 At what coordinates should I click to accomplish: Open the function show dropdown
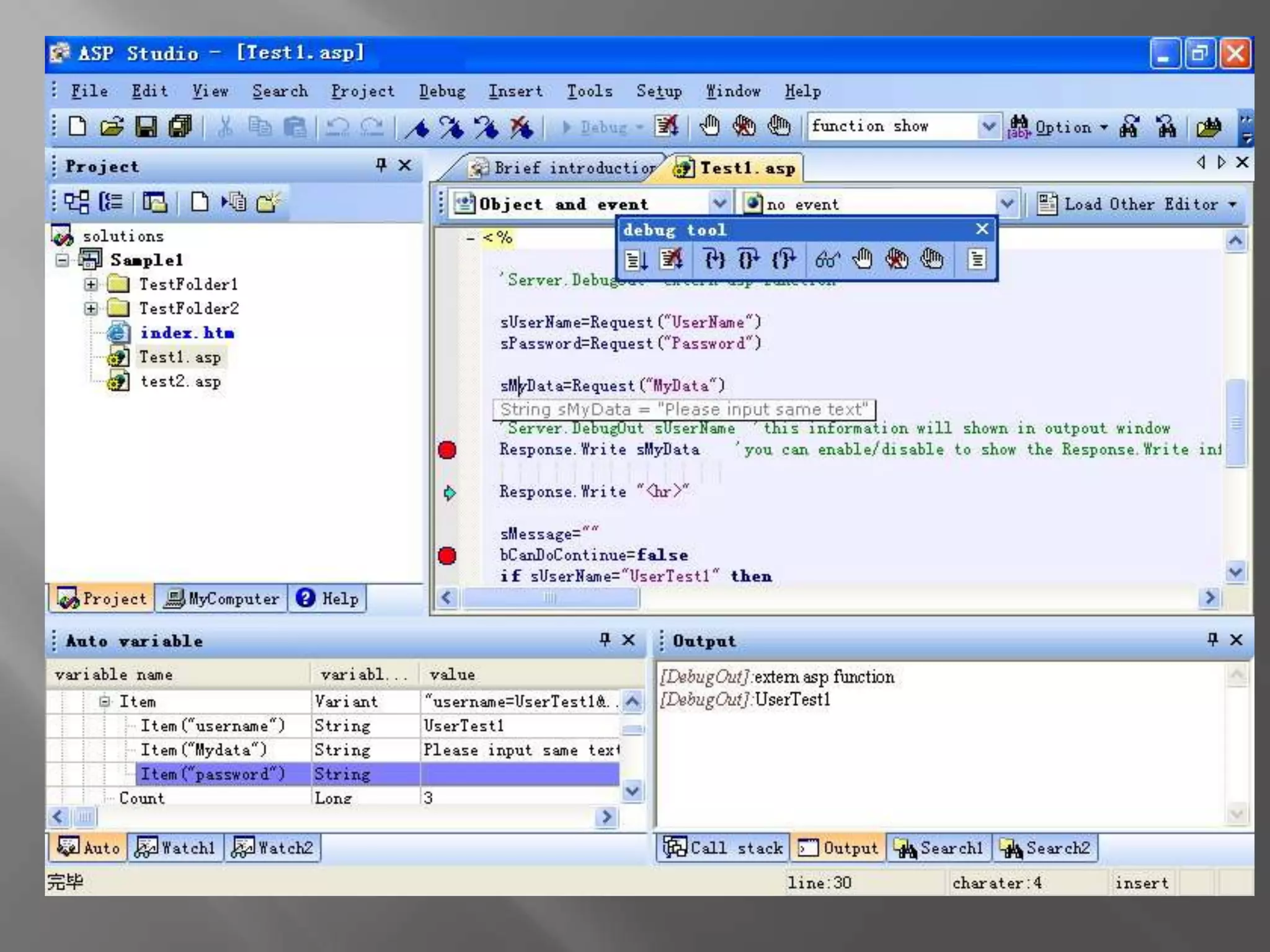pos(988,126)
